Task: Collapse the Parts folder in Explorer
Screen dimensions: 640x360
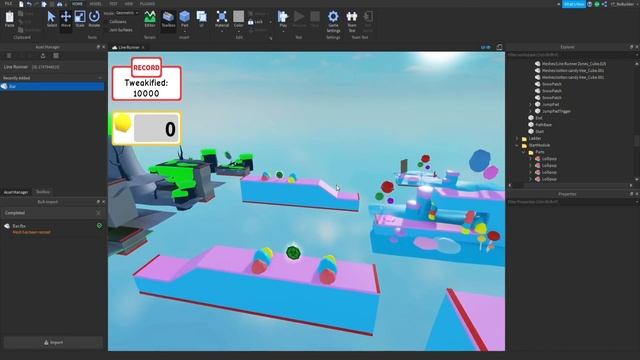Action: (x=524, y=152)
